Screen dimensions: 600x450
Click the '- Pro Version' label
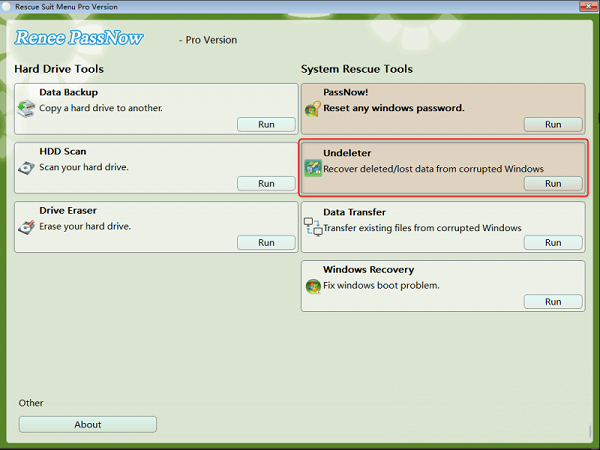tap(208, 40)
